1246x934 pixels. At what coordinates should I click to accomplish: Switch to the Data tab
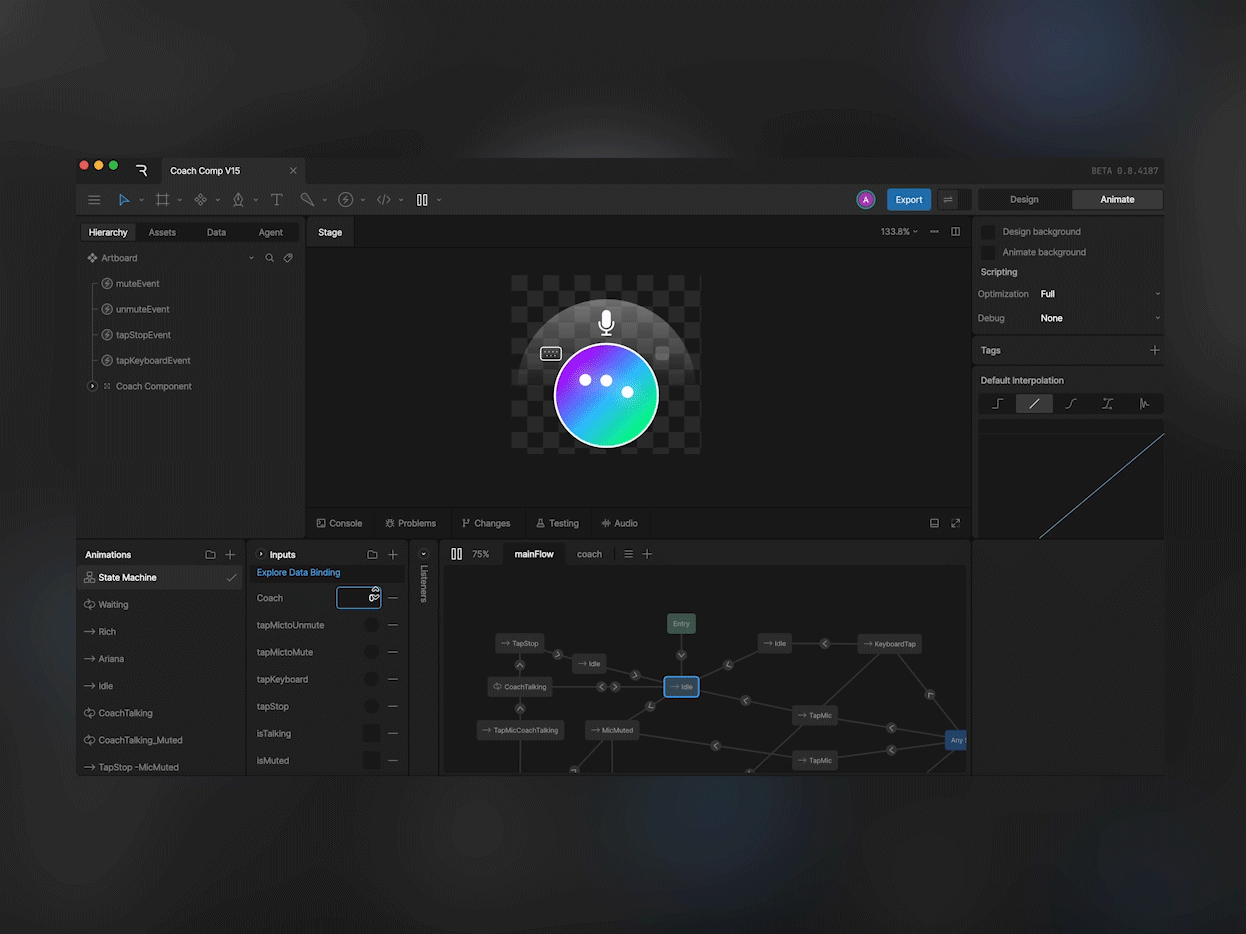coord(216,232)
